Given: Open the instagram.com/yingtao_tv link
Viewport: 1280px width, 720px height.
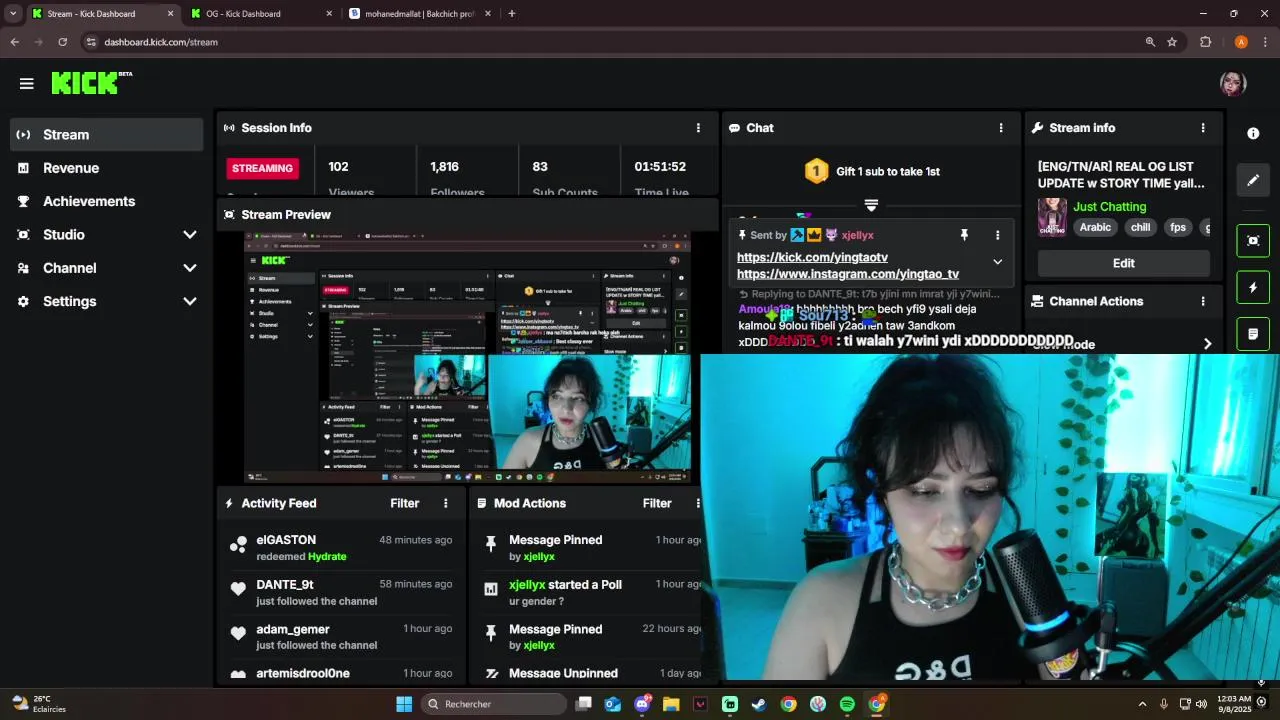Looking at the screenshot, I should tap(848, 274).
